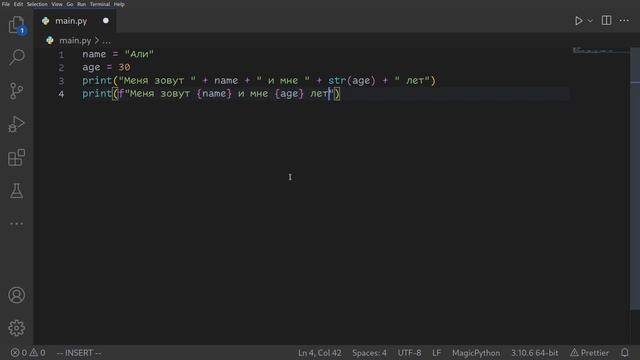This screenshot has width=640, height=360.
Task: Click the name variable on line 1
Action: 94,54
